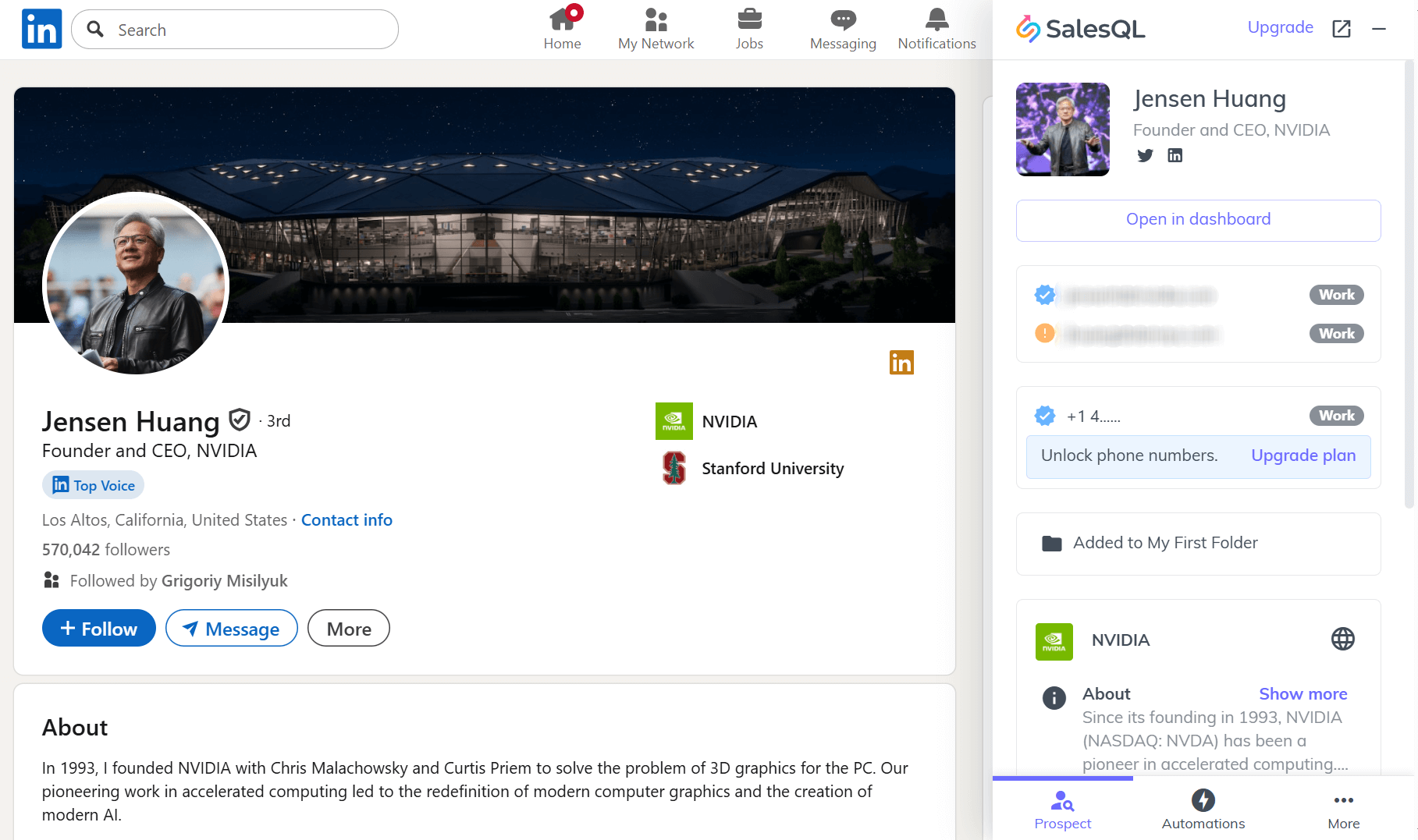Expand the More profile actions button

[349, 629]
